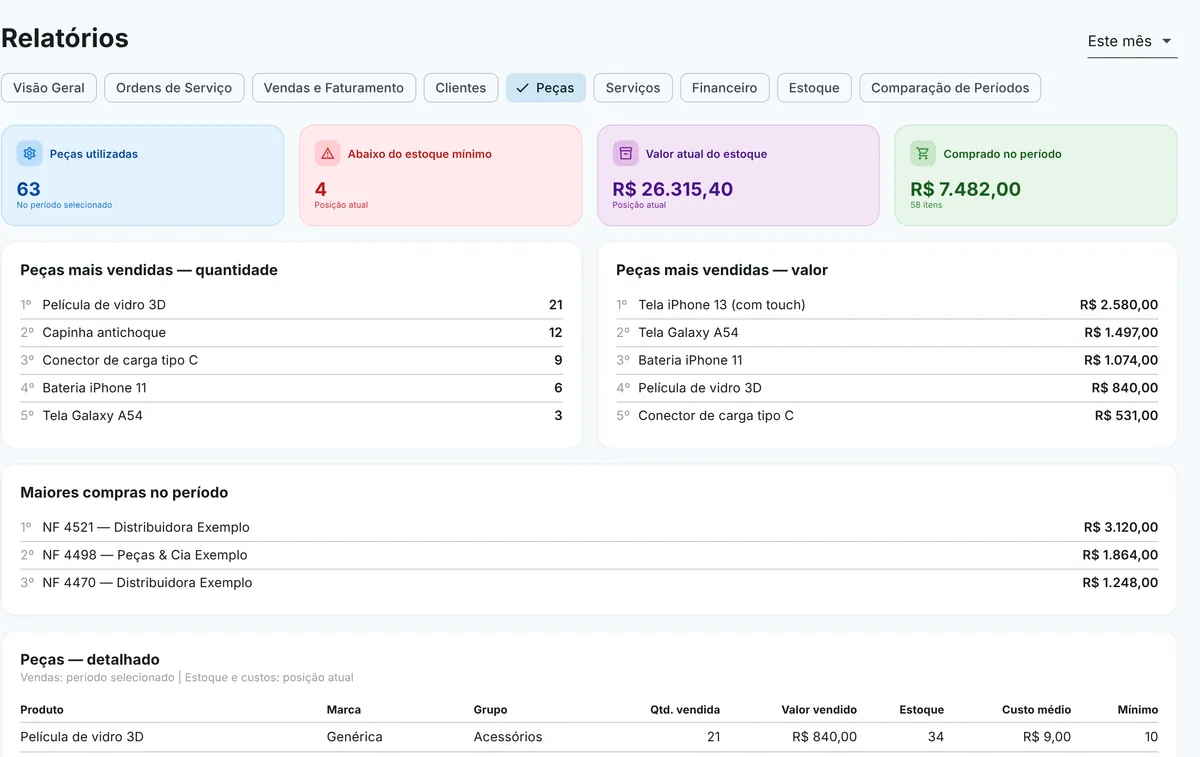1200x757 pixels.
Task: Click 'No período selecionado' caption
Action: pos(64,205)
